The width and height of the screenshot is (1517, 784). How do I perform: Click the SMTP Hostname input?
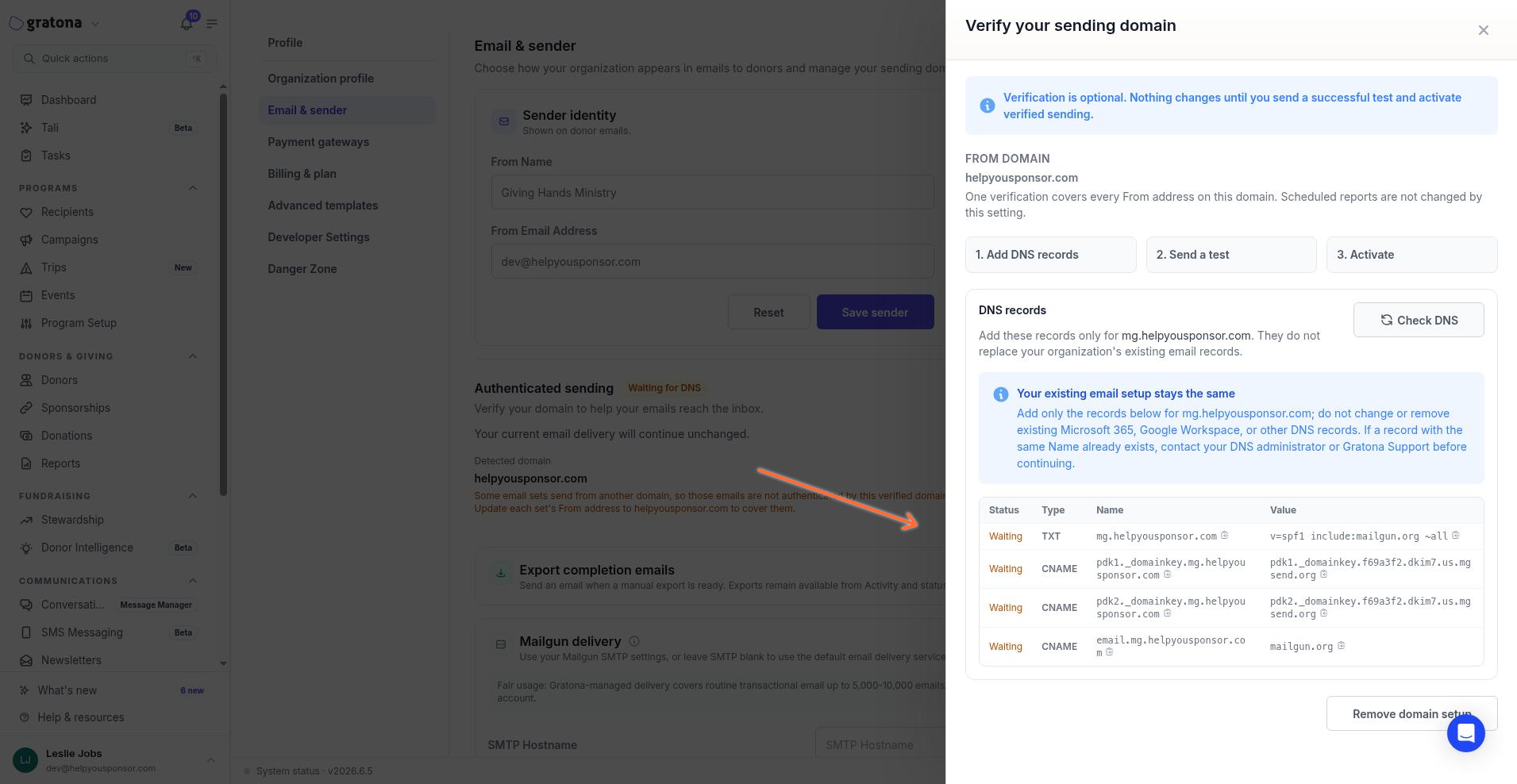pyautogui.click(x=880, y=744)
